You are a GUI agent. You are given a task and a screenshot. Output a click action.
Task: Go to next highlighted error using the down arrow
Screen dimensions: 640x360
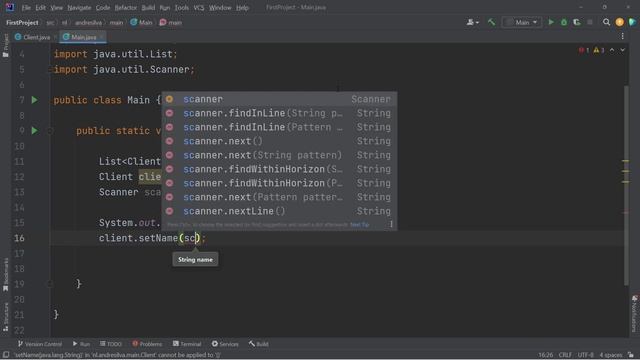622,50
